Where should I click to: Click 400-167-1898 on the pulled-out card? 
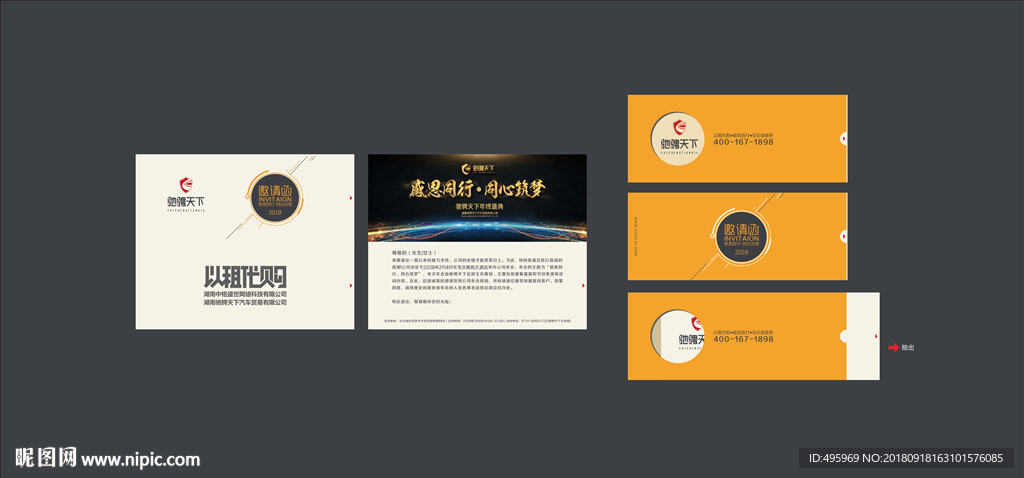[x=743, y=340]
